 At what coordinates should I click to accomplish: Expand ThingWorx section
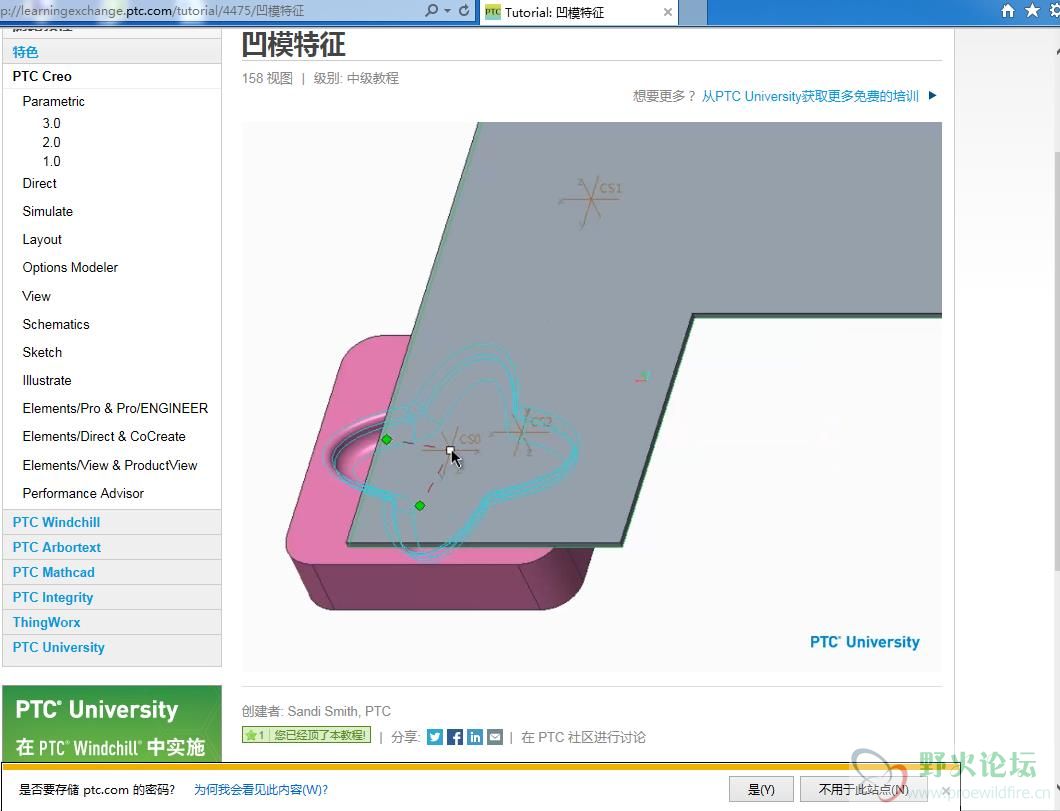tap(112, 622)
